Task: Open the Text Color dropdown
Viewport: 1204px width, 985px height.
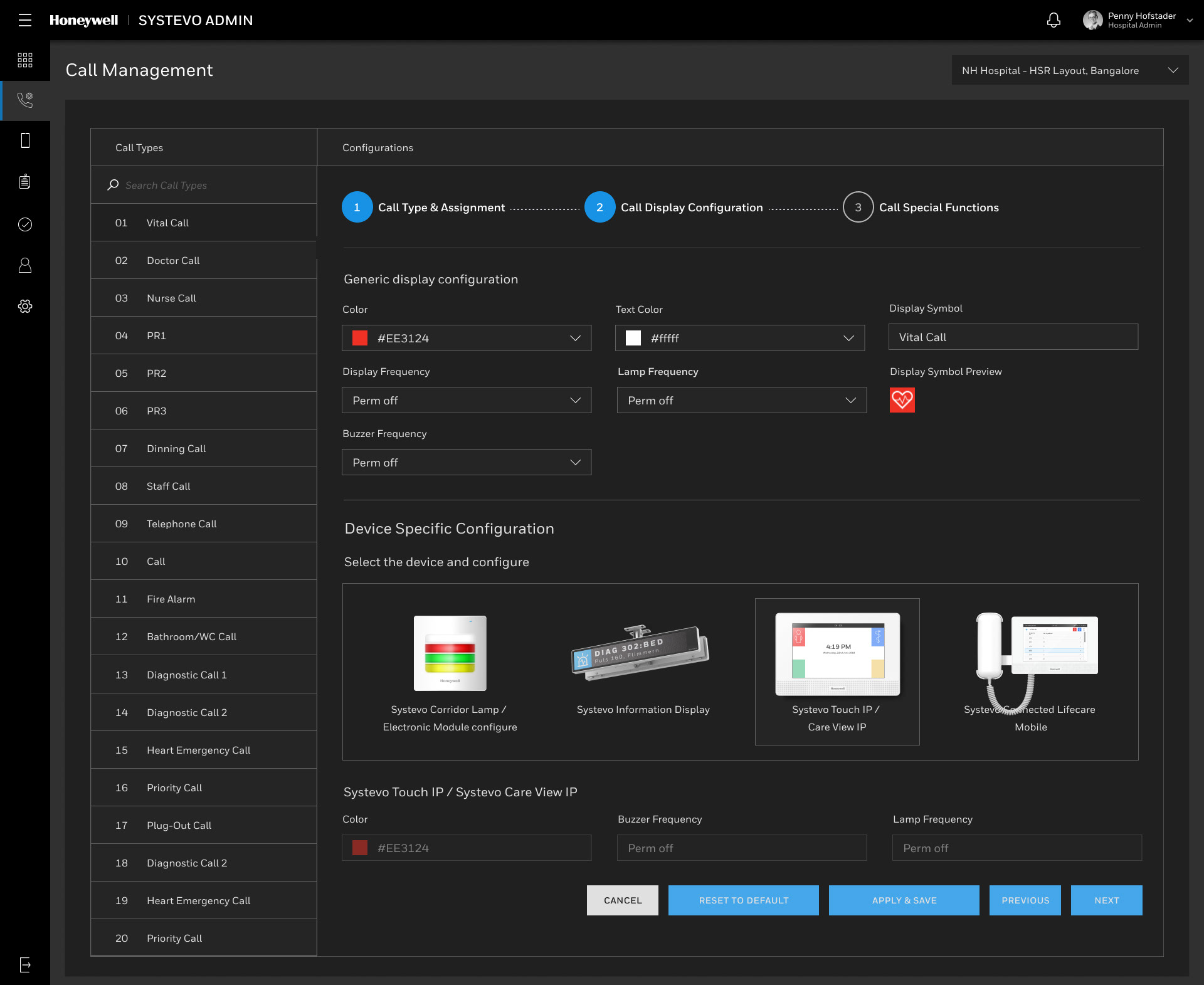Action: coord(739,338)
